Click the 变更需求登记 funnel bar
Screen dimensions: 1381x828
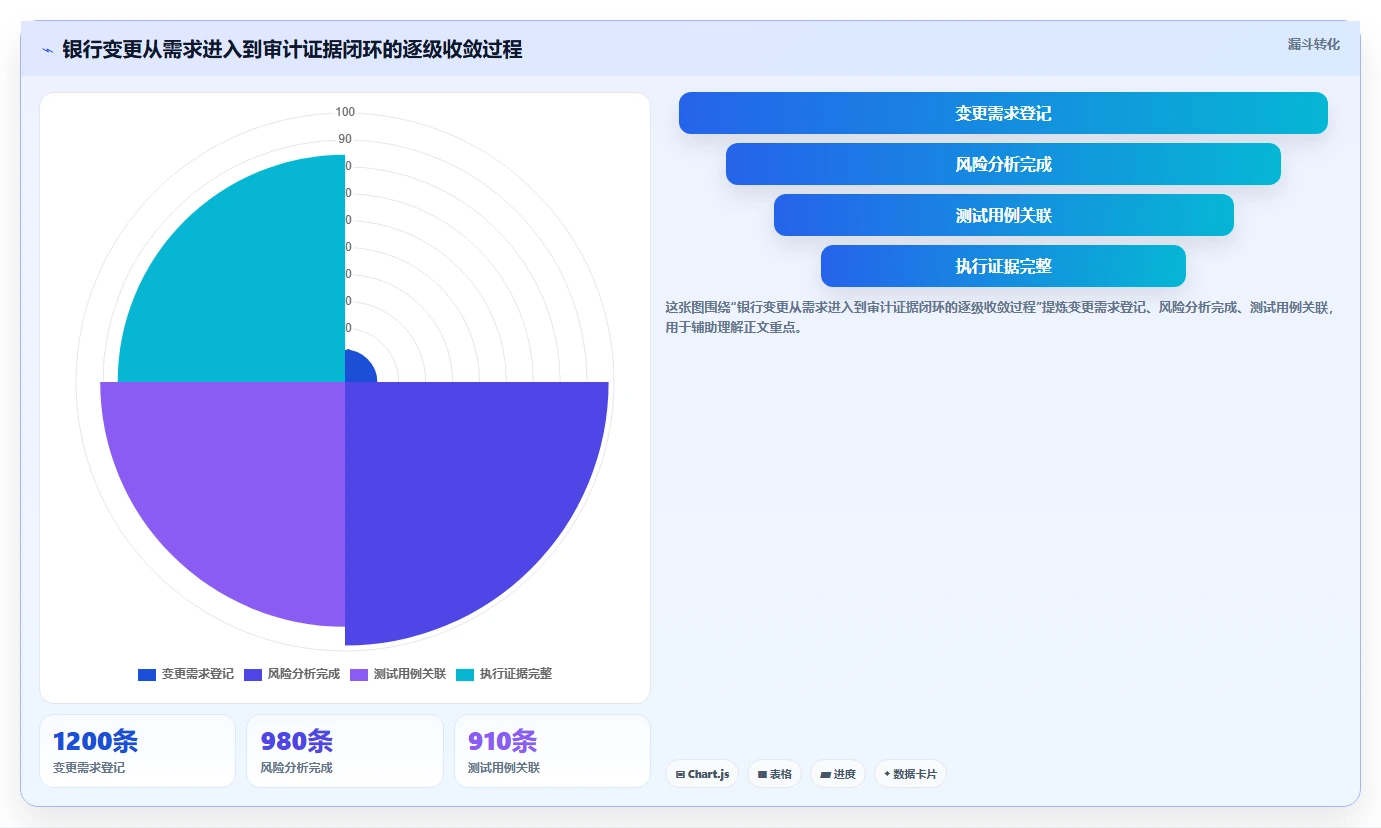click(1003, 113)
